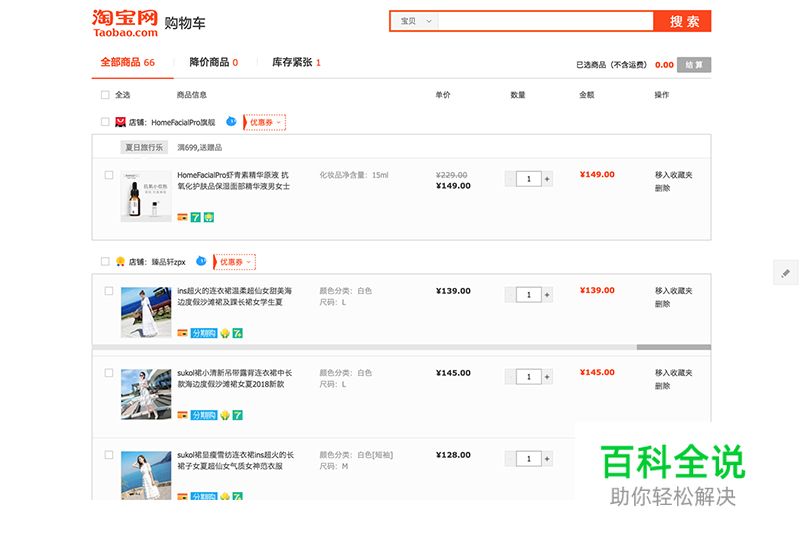Open sukol裙显瘦雪纺 product thumbnail
Screen dimensions: 800x544
[x=146, y=475]
